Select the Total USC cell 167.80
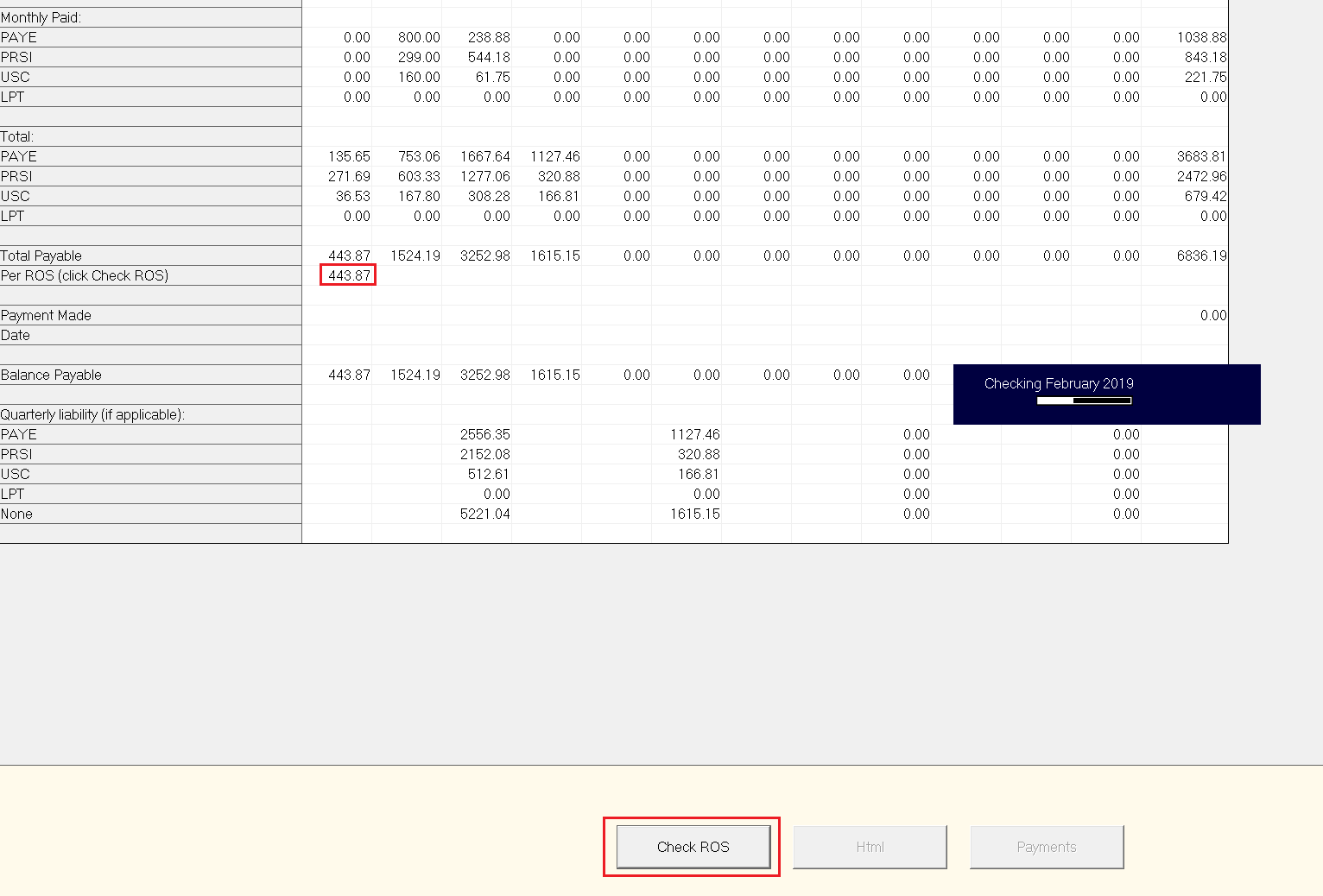 [x=419, y=196]
